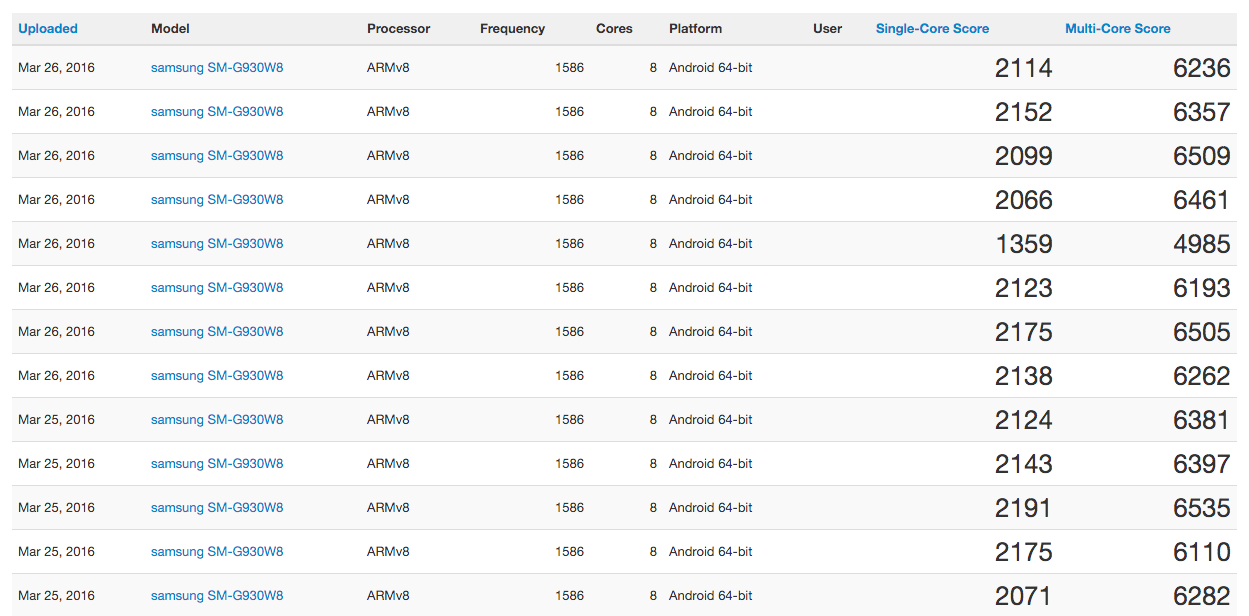1249x616 pixels.
Task: Sort by the Multi-Core Score header
Action: [1117, 29]
